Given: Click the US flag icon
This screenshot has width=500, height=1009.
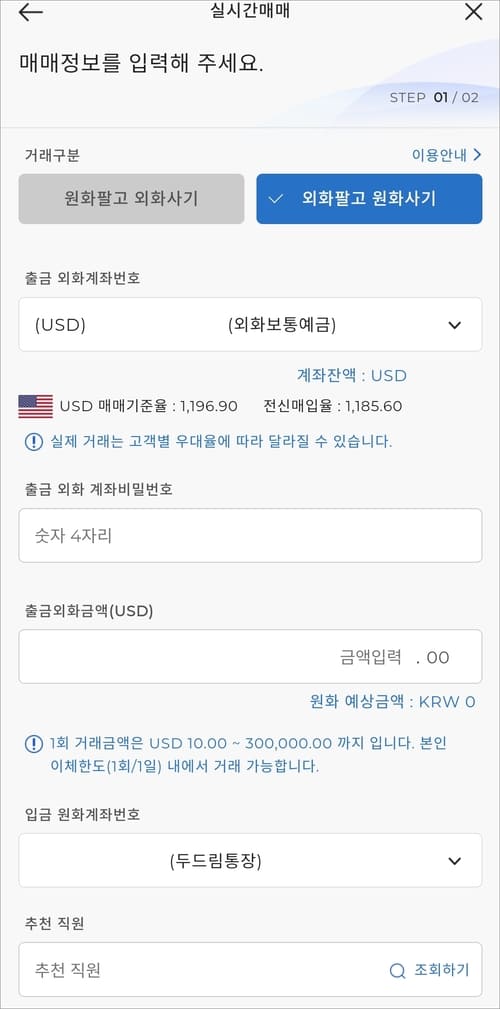Looking at the screenshot, I should (35, 407).
